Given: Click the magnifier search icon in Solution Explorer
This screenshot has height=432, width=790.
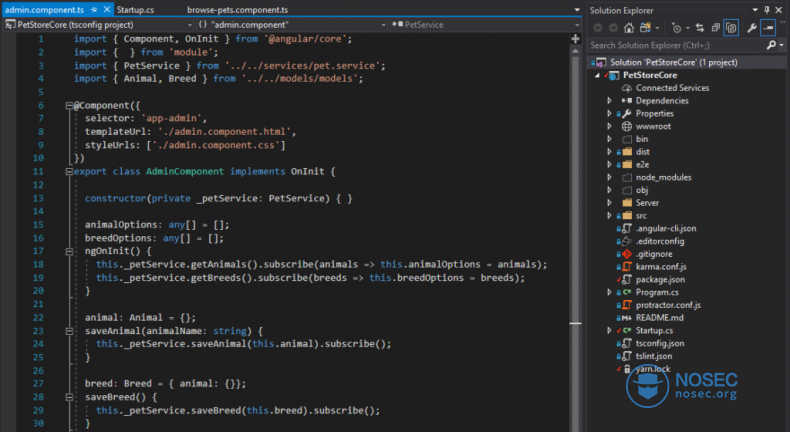Looking at the screenshot, I should (771, 45).
